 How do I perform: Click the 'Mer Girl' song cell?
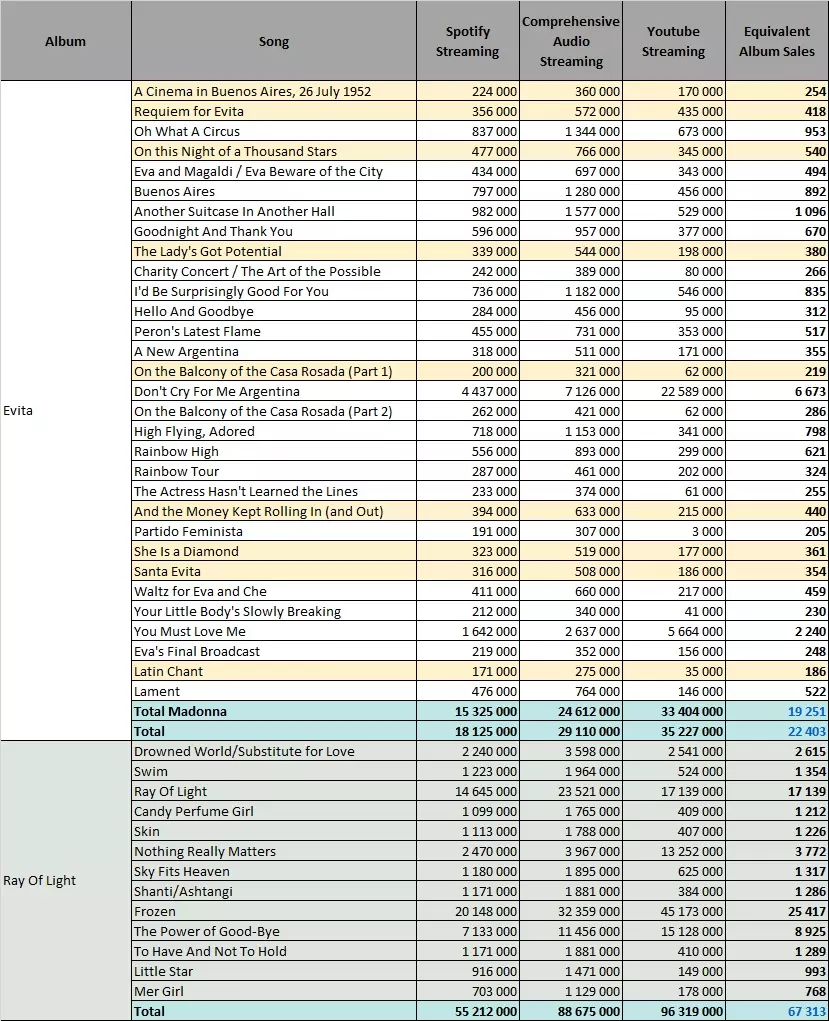pos(274,992)
